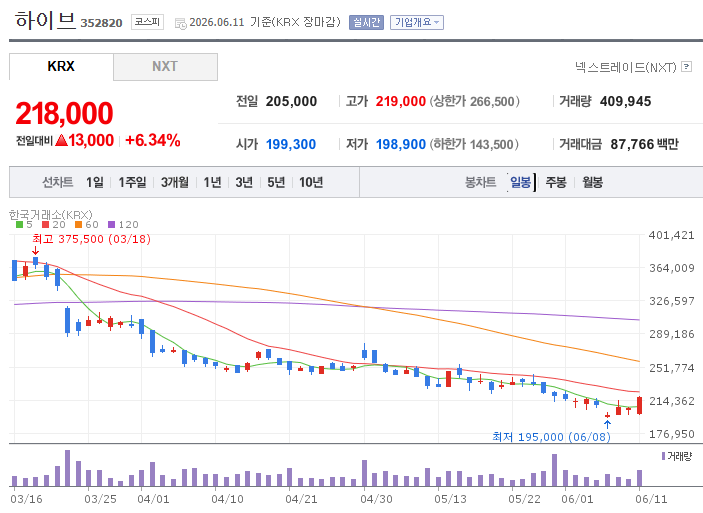Click the 코스피 market badge
Image resolution: width=703 pixels, height=513 pixels.
[x=148, y=22]
